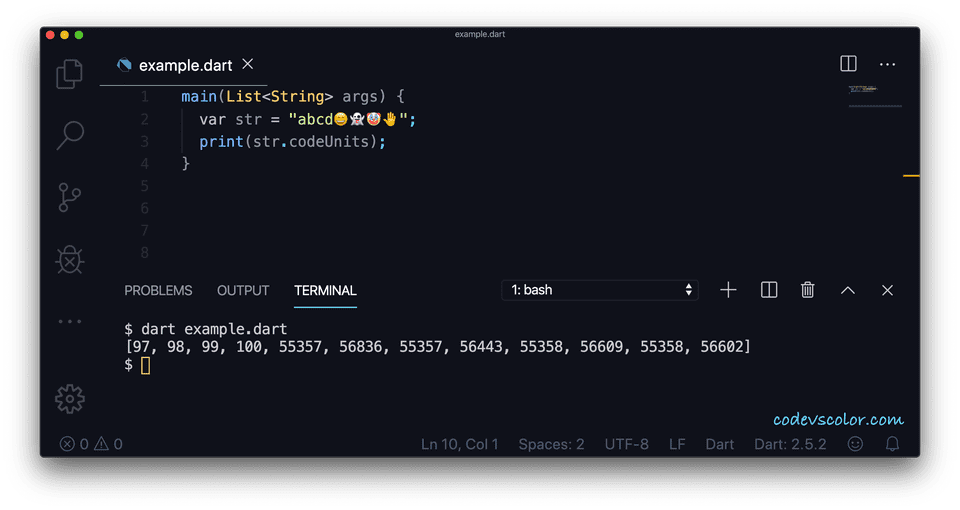960x510 pixels.
Task: Create a new terminal with plus icon
Action: coord(728,290)
